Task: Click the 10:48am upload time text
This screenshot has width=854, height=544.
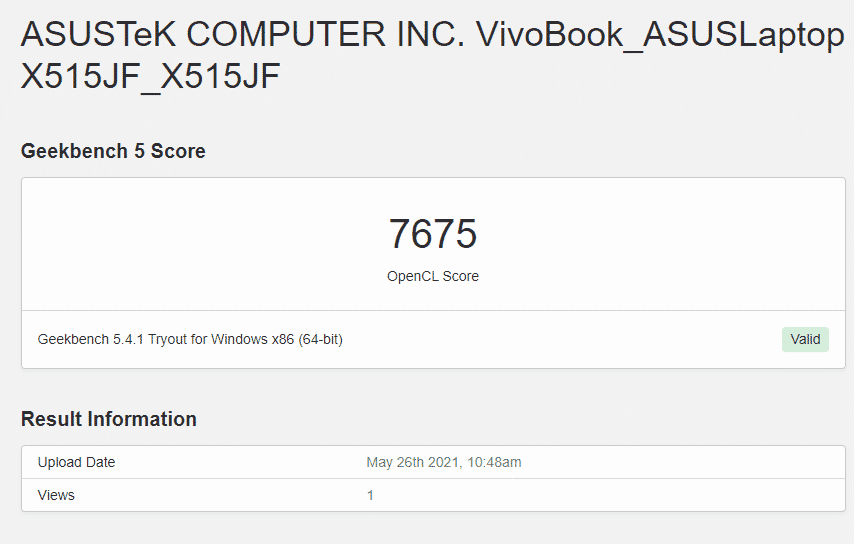Action: [493, 462]
